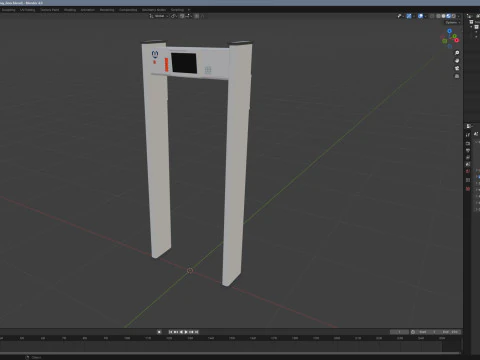The height and width of the screenshot is (360, 480).
Task: Click the blue Z axis on the navigation gizmo
Action: 449,31
